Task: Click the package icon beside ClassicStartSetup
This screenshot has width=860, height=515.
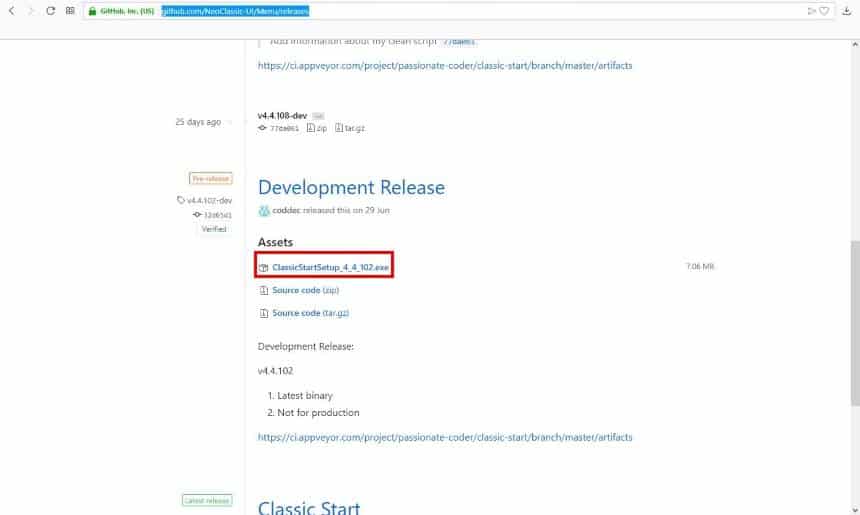Action: coord(264,268)
